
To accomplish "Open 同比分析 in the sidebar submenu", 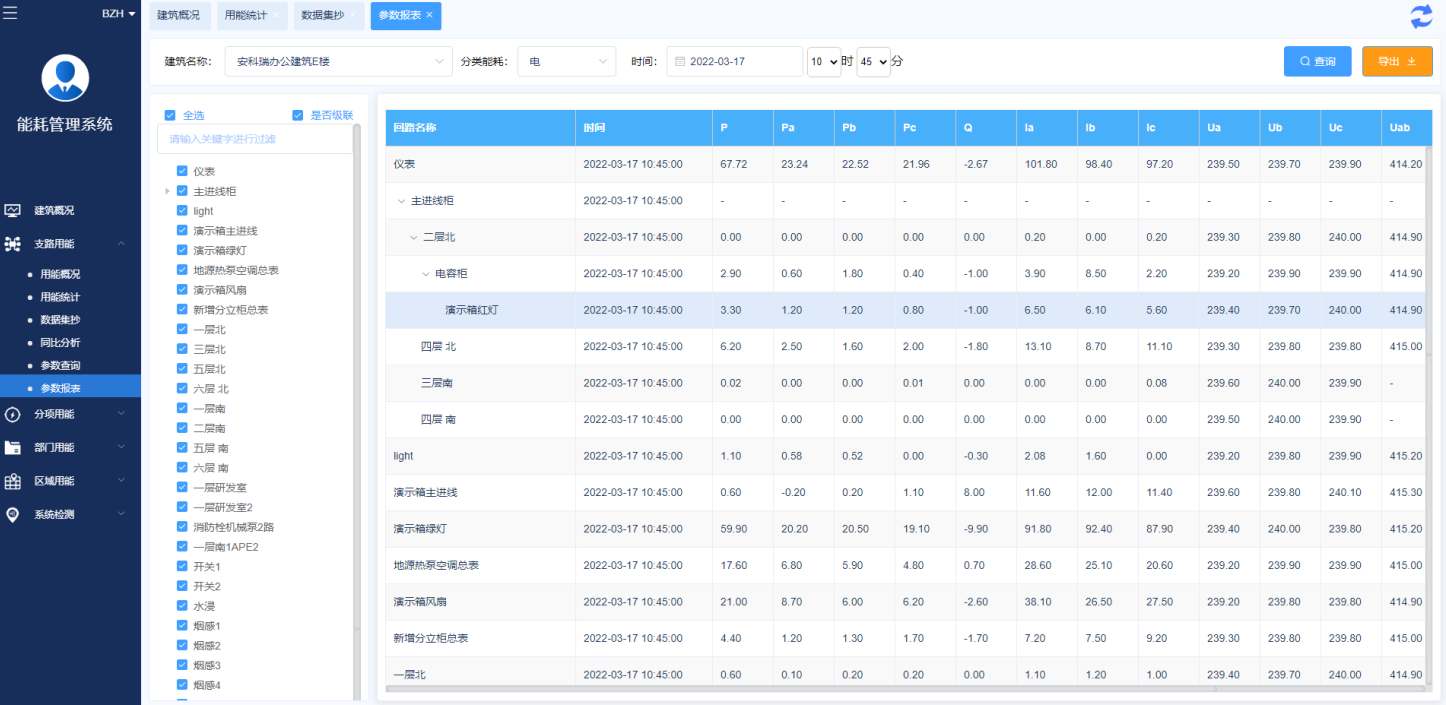I will (60, 343).
